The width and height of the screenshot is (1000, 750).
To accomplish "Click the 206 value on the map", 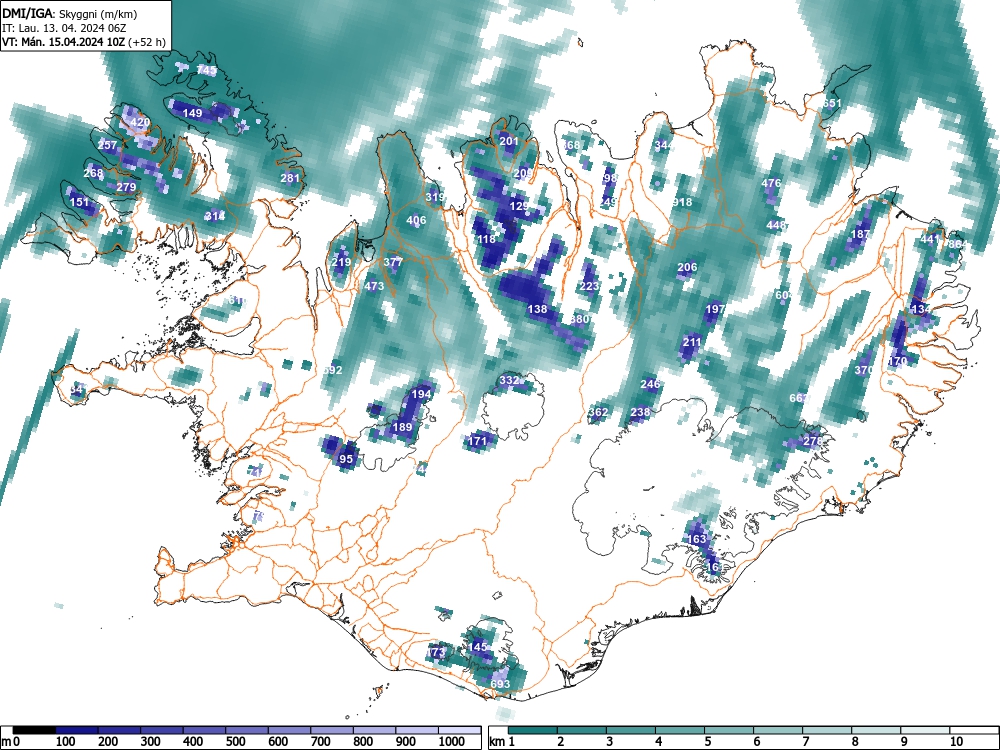I will click(x=687, y=267).
